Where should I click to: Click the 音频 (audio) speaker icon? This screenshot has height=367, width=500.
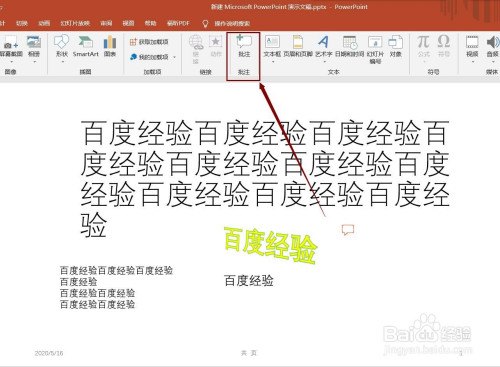tap(493, 42)
